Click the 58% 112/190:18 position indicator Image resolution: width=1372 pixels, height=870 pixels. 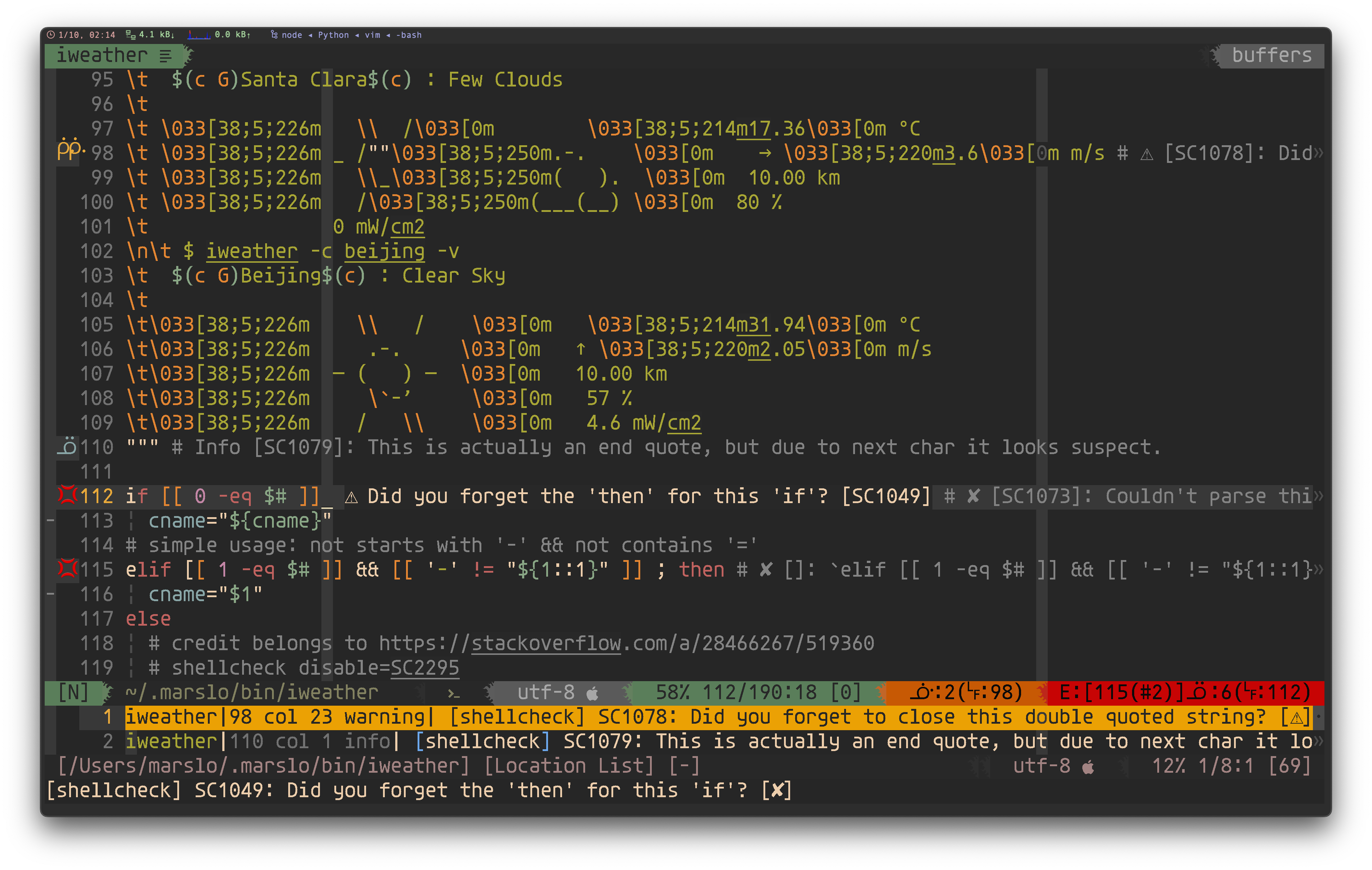pyautogui.click(x=759, y=693)
